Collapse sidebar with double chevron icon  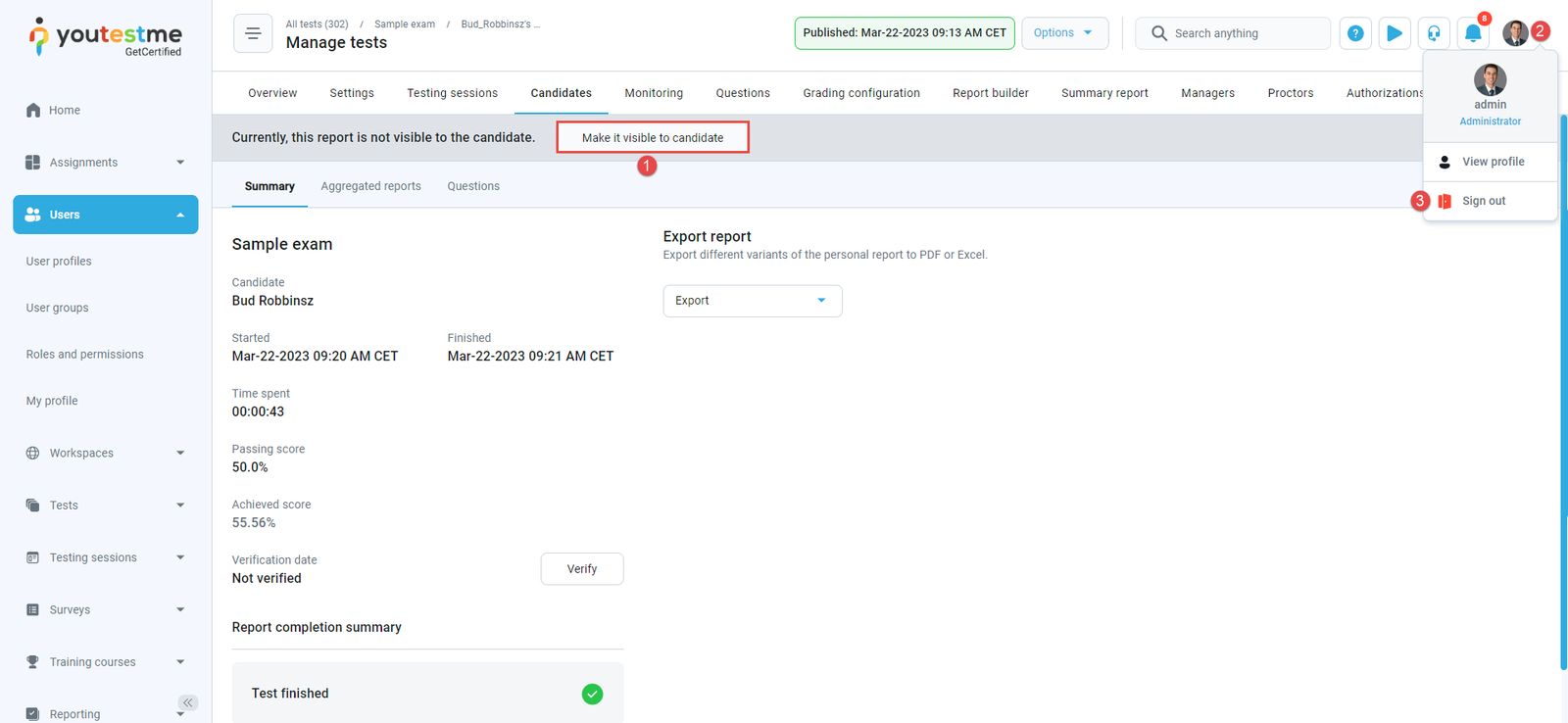(x=187, y=702)
